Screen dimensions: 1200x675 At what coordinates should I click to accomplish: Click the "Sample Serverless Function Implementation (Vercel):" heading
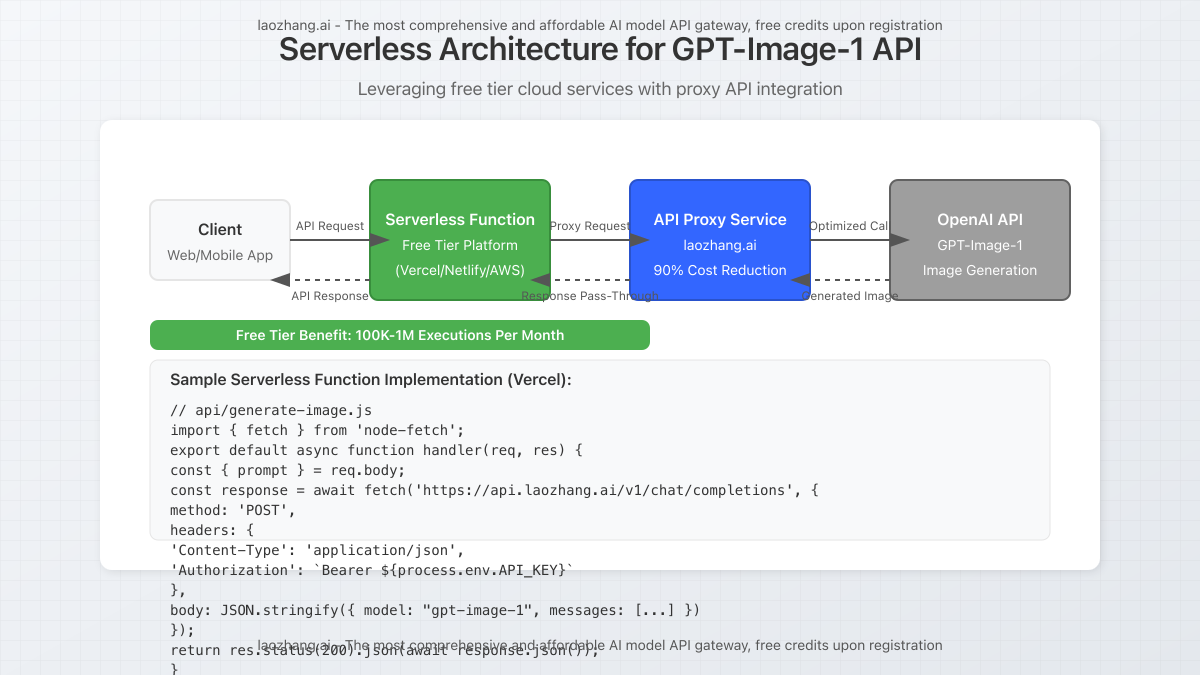(x=370, y=380)
